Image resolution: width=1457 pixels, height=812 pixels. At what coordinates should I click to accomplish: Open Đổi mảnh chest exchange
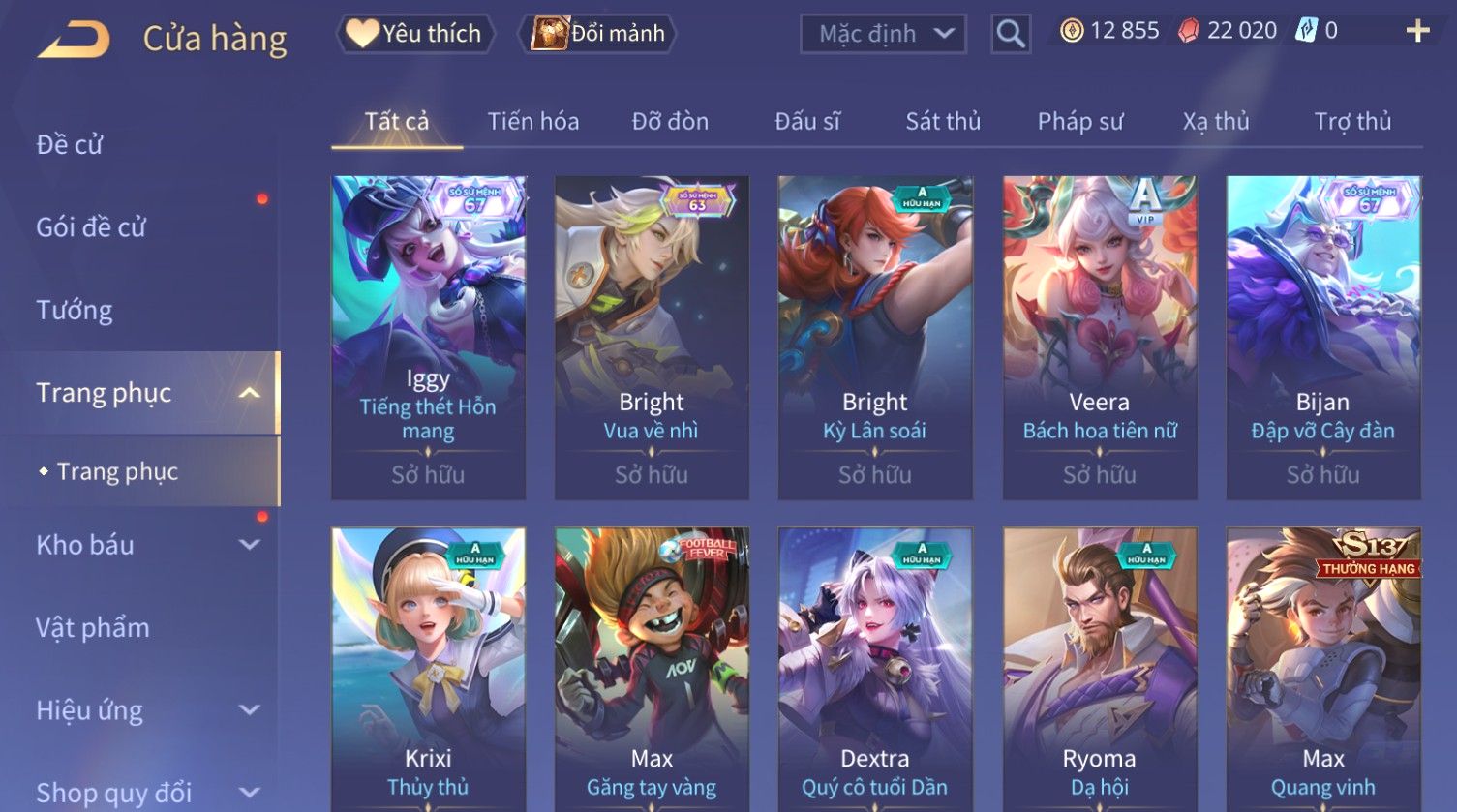596,34
